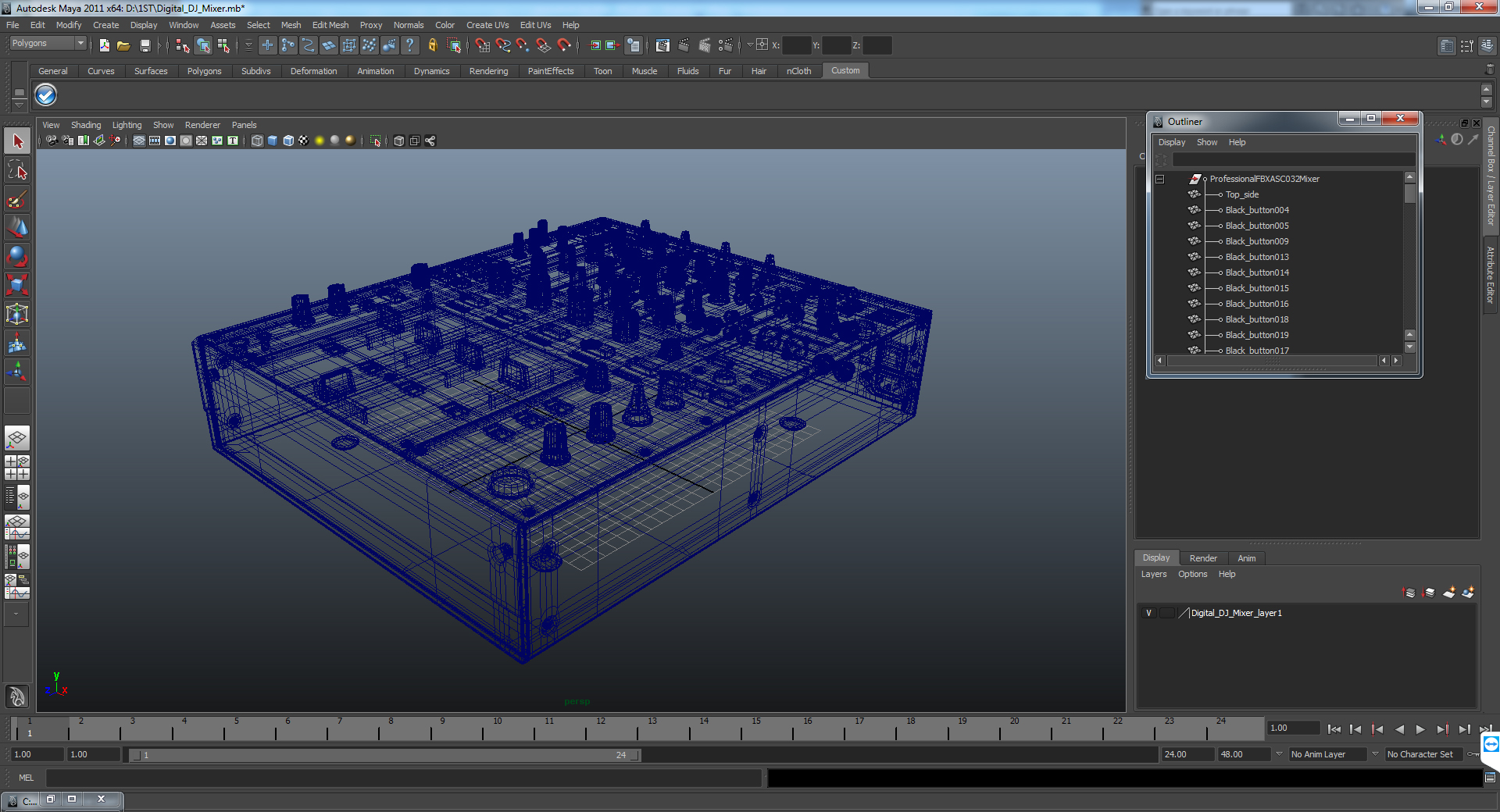Toggle Textured display checker icon
The width and height of the screenshot is (1500, 812).
tap(304, 141)
